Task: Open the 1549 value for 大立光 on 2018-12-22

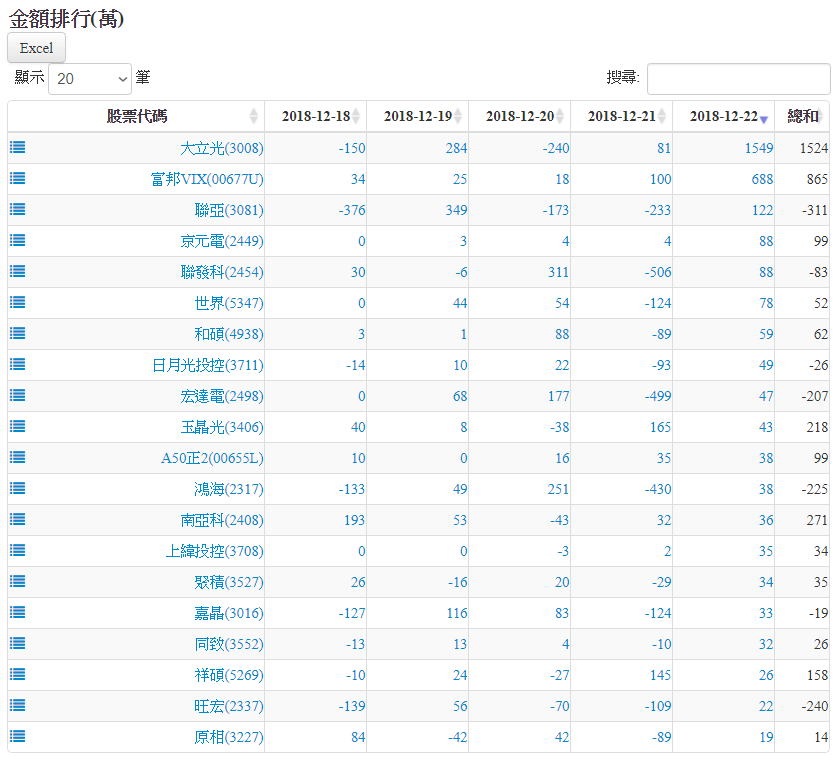Action: point(758,148)
